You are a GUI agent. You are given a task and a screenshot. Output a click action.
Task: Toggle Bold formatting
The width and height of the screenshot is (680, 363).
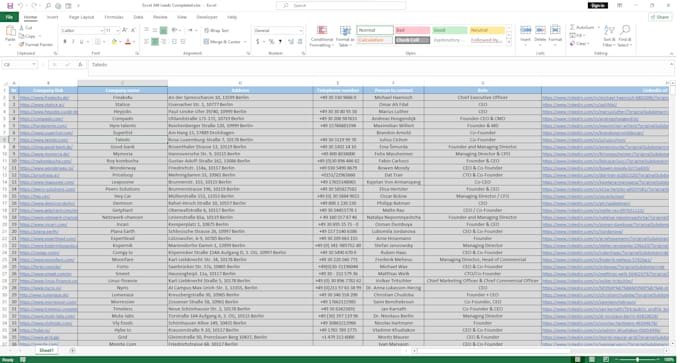coord(65,42)
